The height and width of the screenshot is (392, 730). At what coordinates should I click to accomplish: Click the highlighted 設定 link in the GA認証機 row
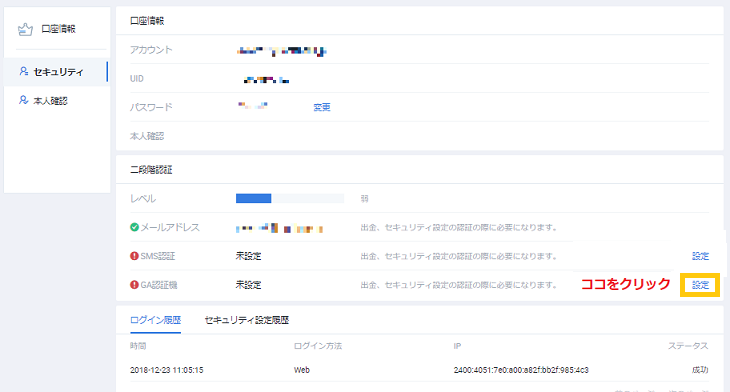tap(700, 285)
